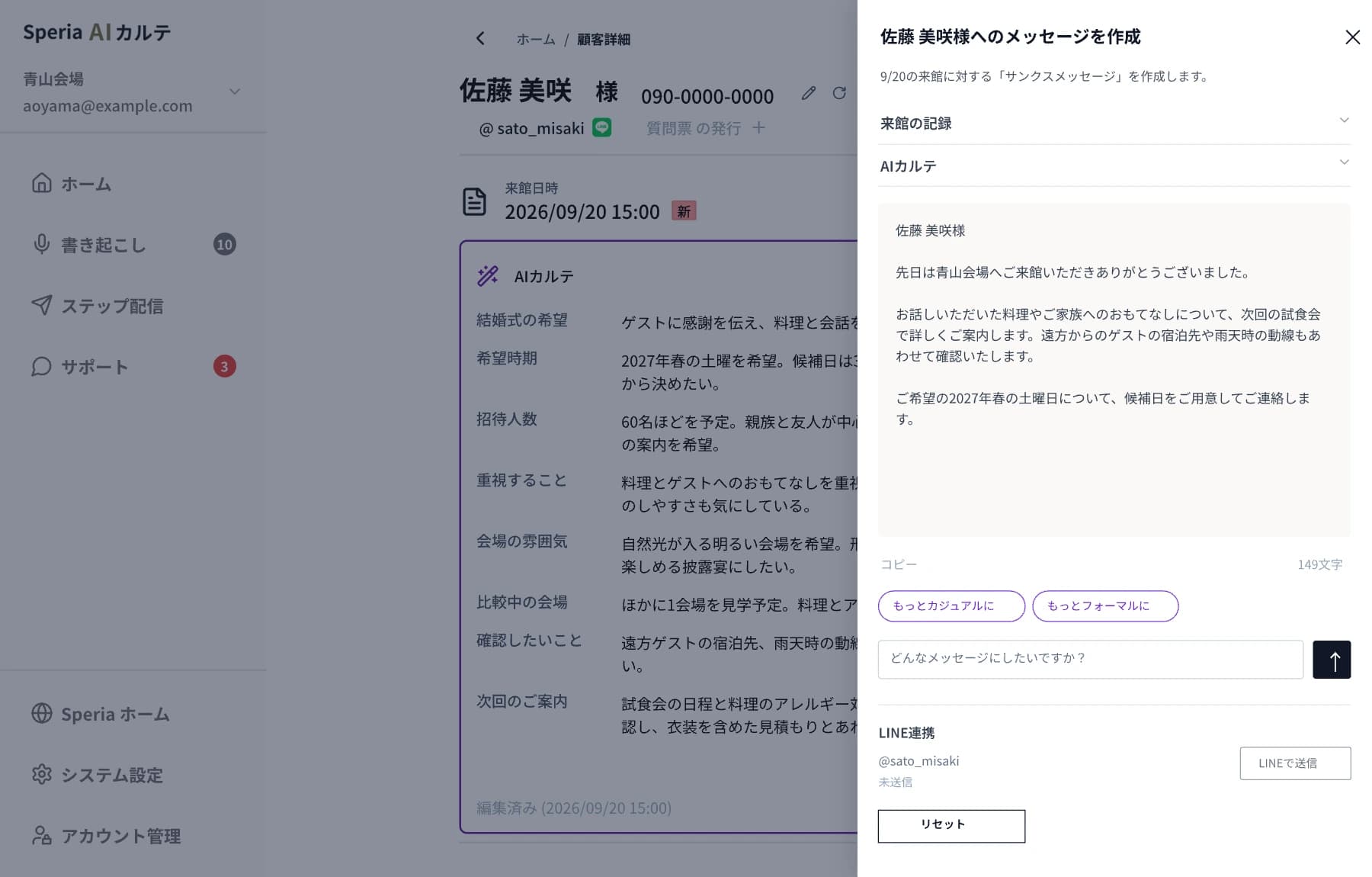This screenshot has width=1372, height=877.
Task: Click the もっとカジュアルに button
Action: [951, 606]
